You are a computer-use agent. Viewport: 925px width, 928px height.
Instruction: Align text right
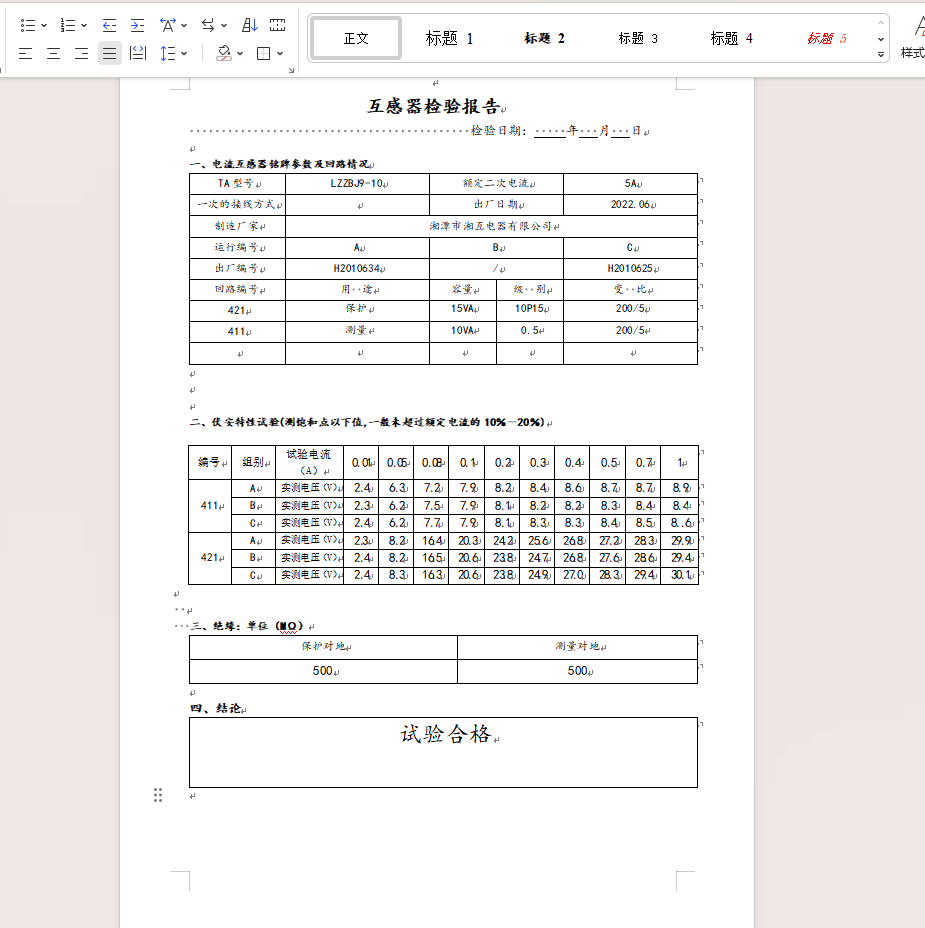point(81,54)
